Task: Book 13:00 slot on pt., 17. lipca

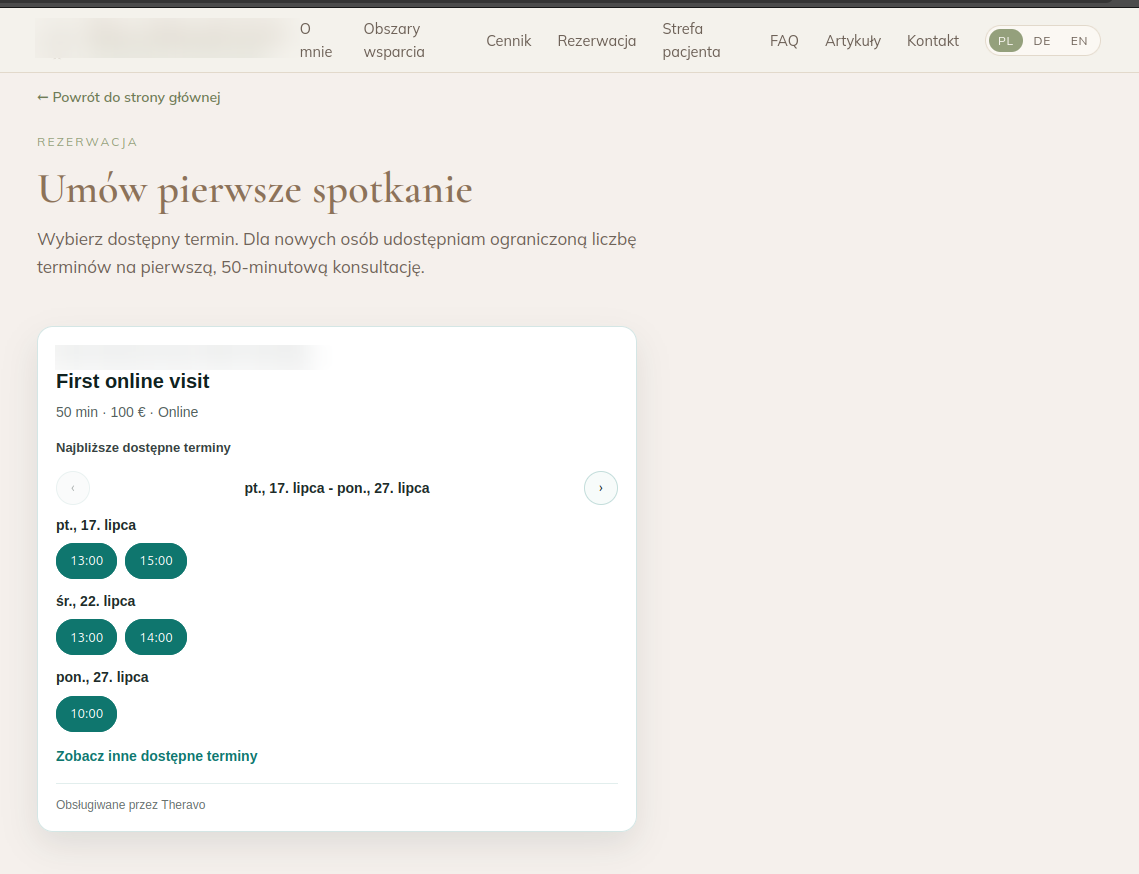Action: tap(86, 561)
